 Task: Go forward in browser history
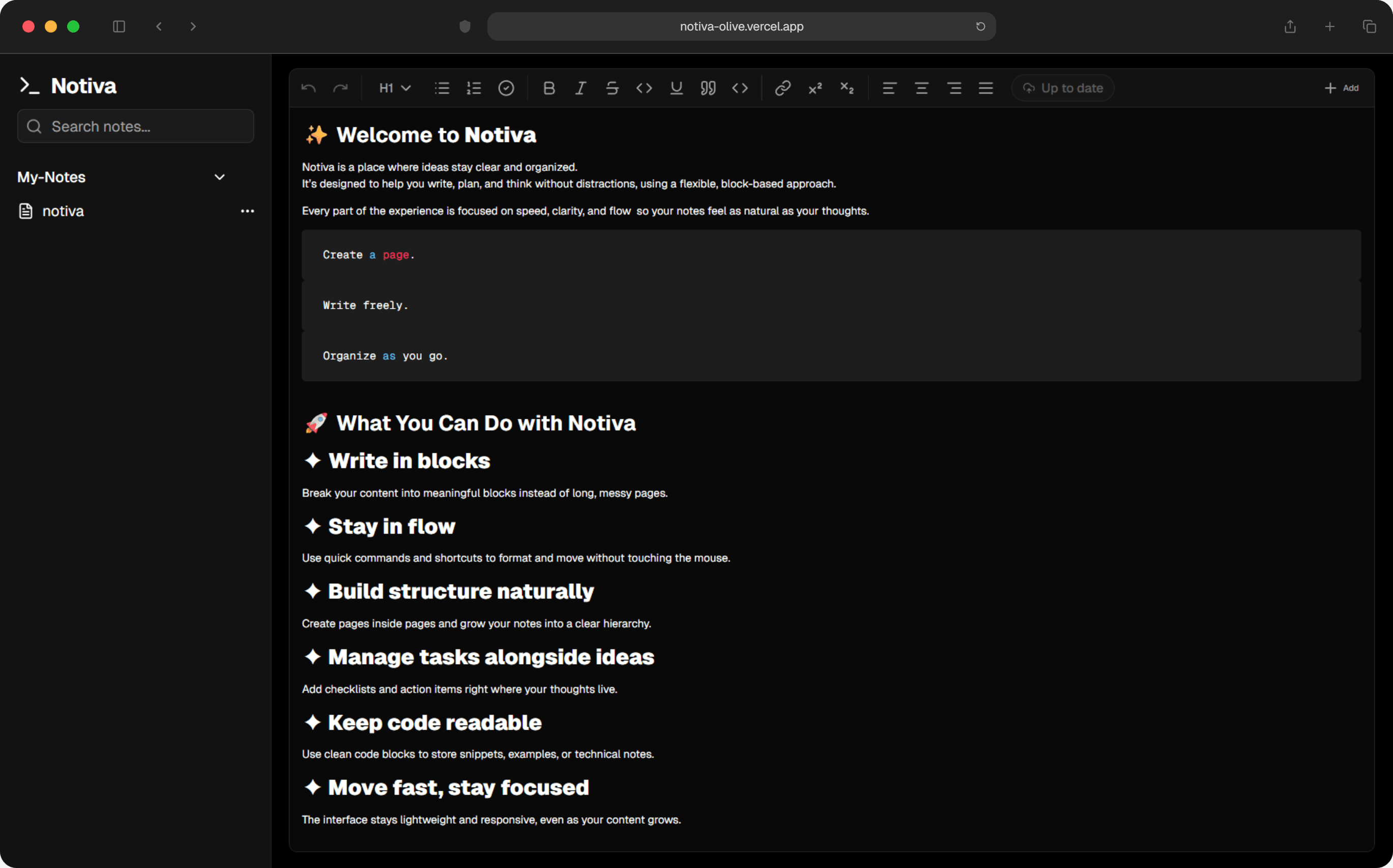point(193,26)
